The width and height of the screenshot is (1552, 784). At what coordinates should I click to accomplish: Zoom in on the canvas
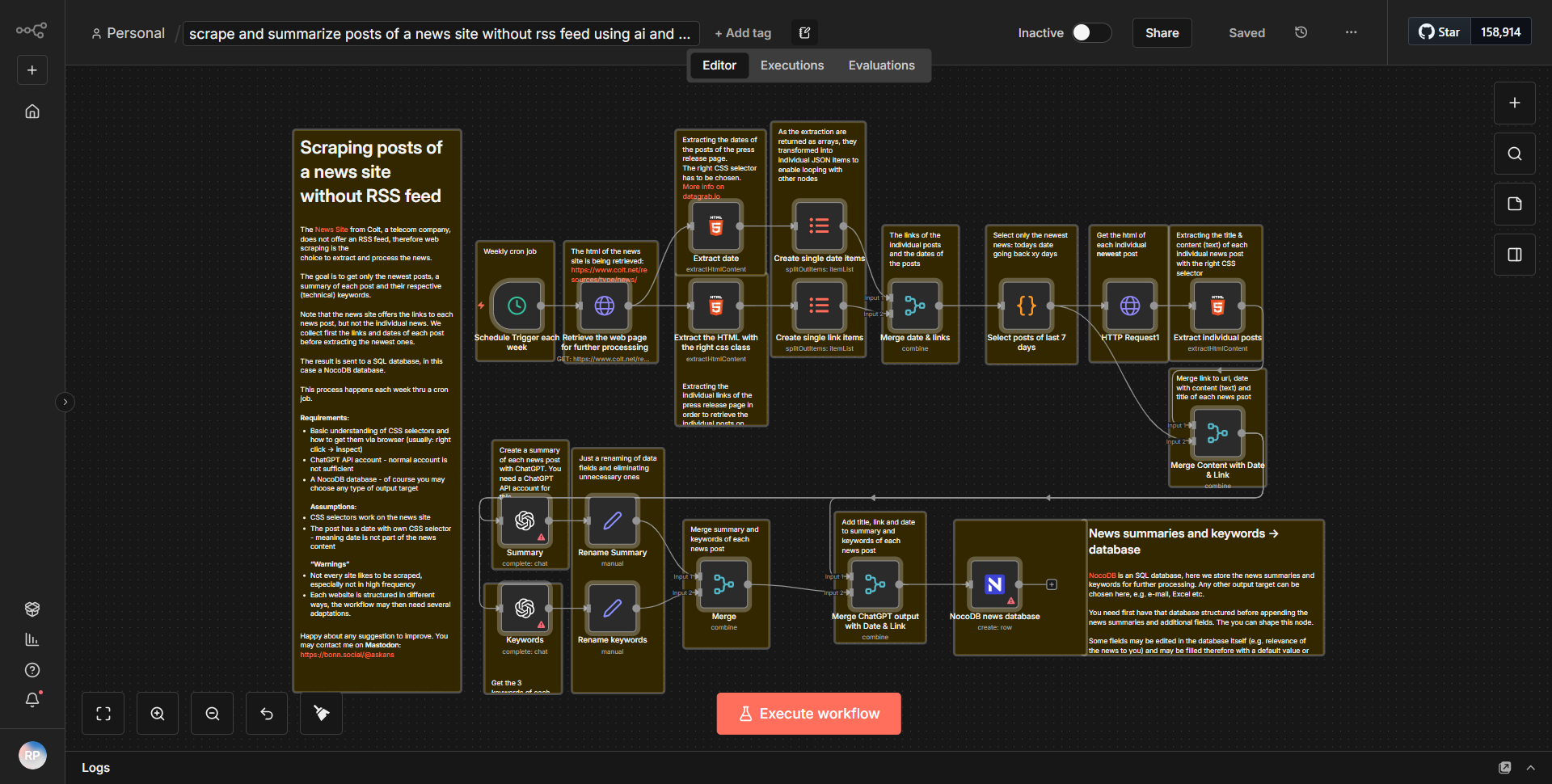(x=157, y=713)
